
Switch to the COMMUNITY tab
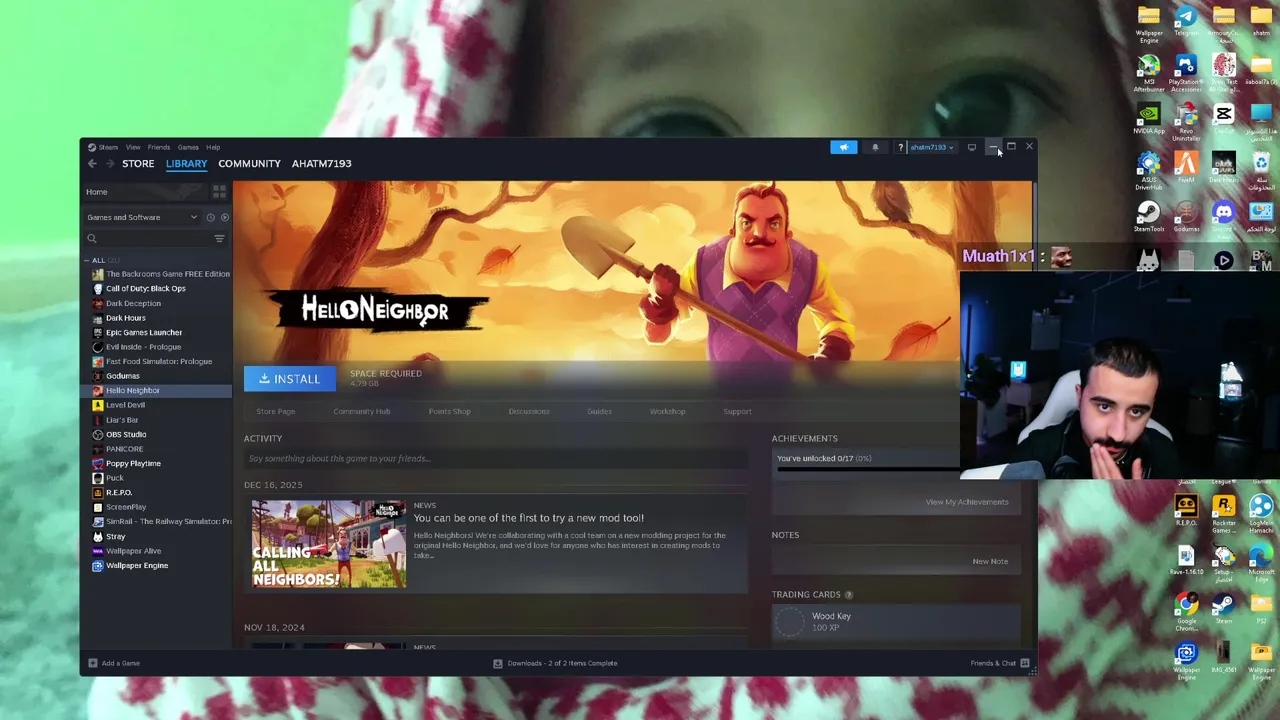point(249,164)
